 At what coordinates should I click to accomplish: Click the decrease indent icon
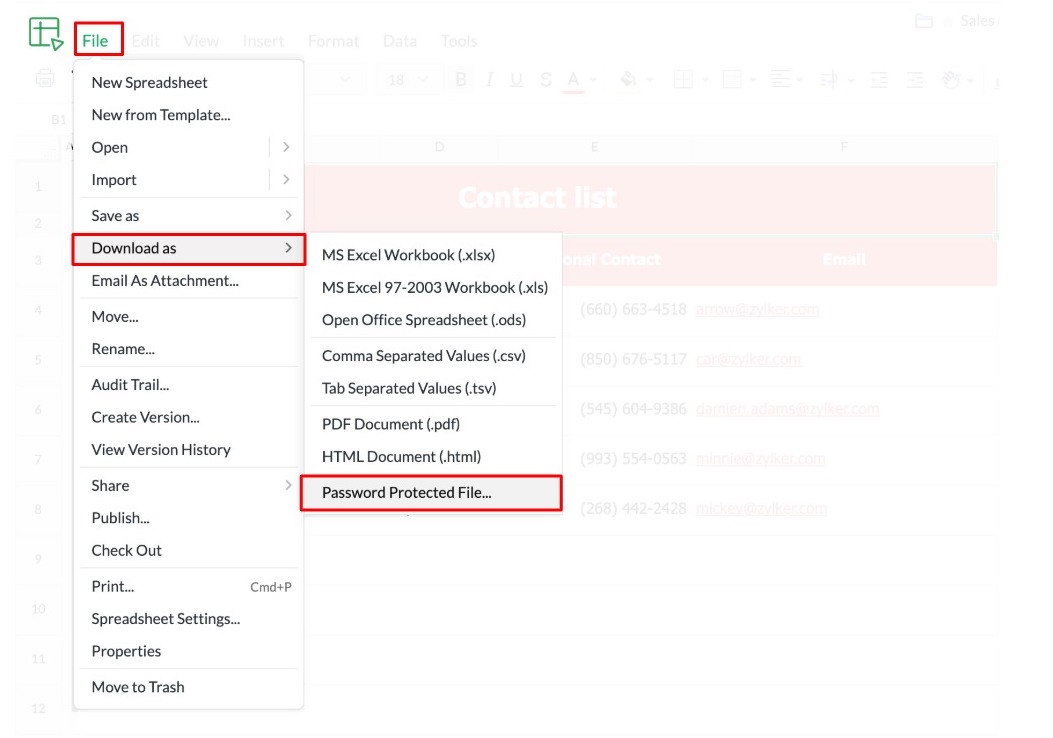[x=879, y=80]
